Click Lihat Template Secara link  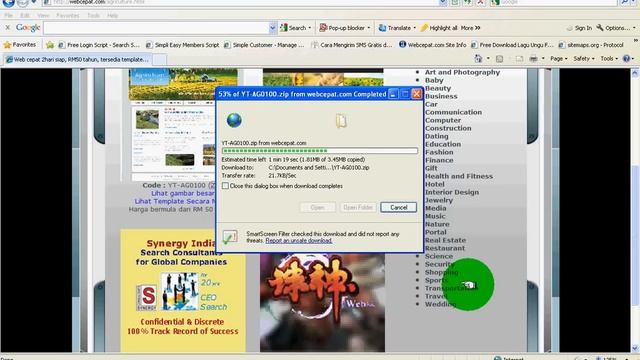[x=175, y=201]
